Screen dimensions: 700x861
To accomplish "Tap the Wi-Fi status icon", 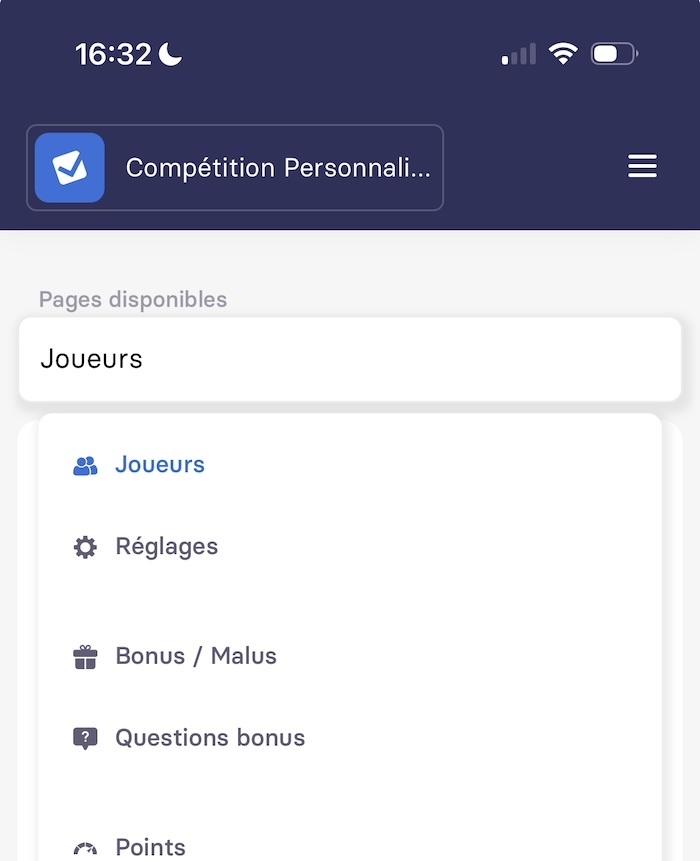I will tap(563, 54).
